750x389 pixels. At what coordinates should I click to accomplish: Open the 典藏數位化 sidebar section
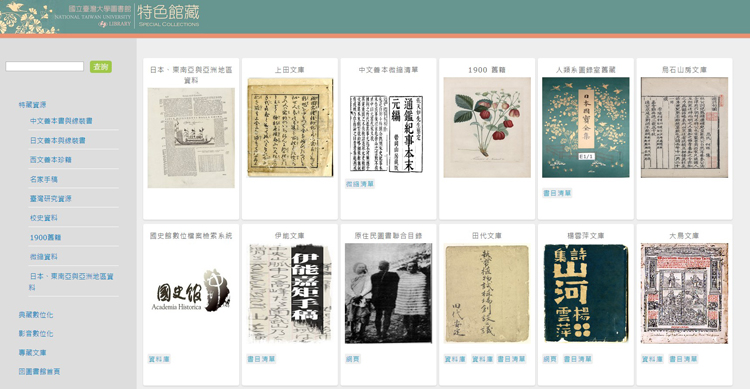tap(36, 315)
